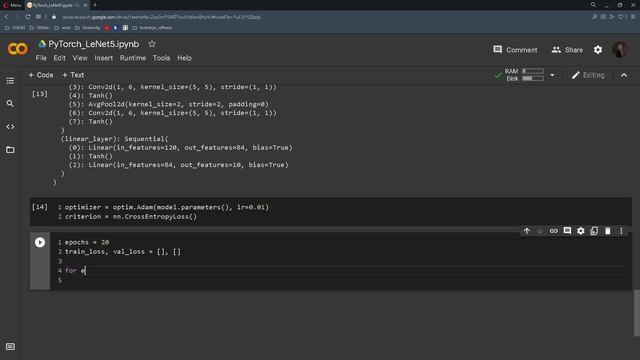Open the Editing mode dropdown
Screen dimensions: 640x360
point(588,75)
